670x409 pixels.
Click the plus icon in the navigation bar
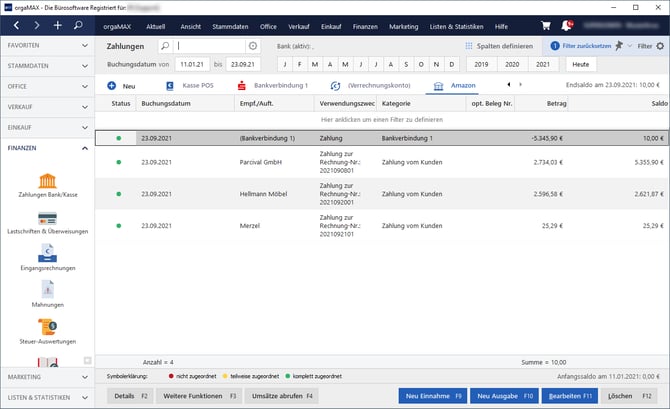pyautogui.click(x=57, y=26)
